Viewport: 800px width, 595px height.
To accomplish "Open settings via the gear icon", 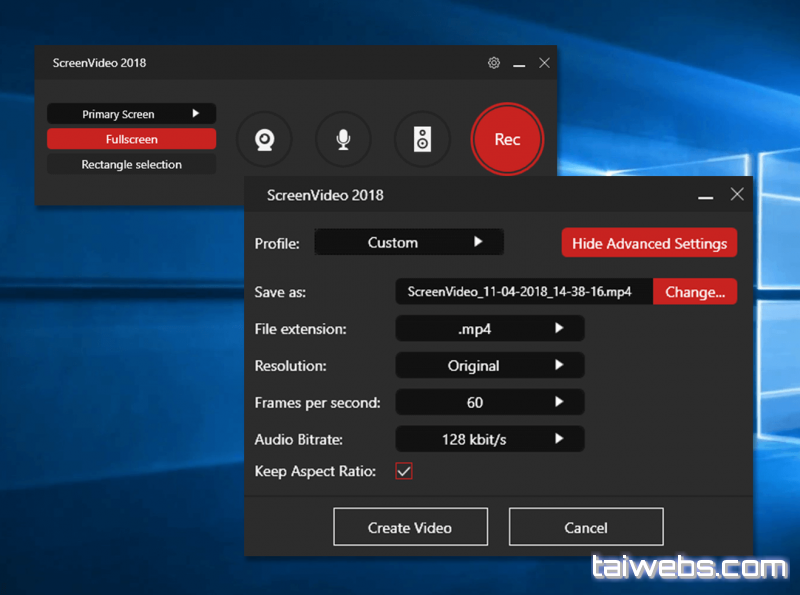I will pyautogui.click(x=494, y=63).
